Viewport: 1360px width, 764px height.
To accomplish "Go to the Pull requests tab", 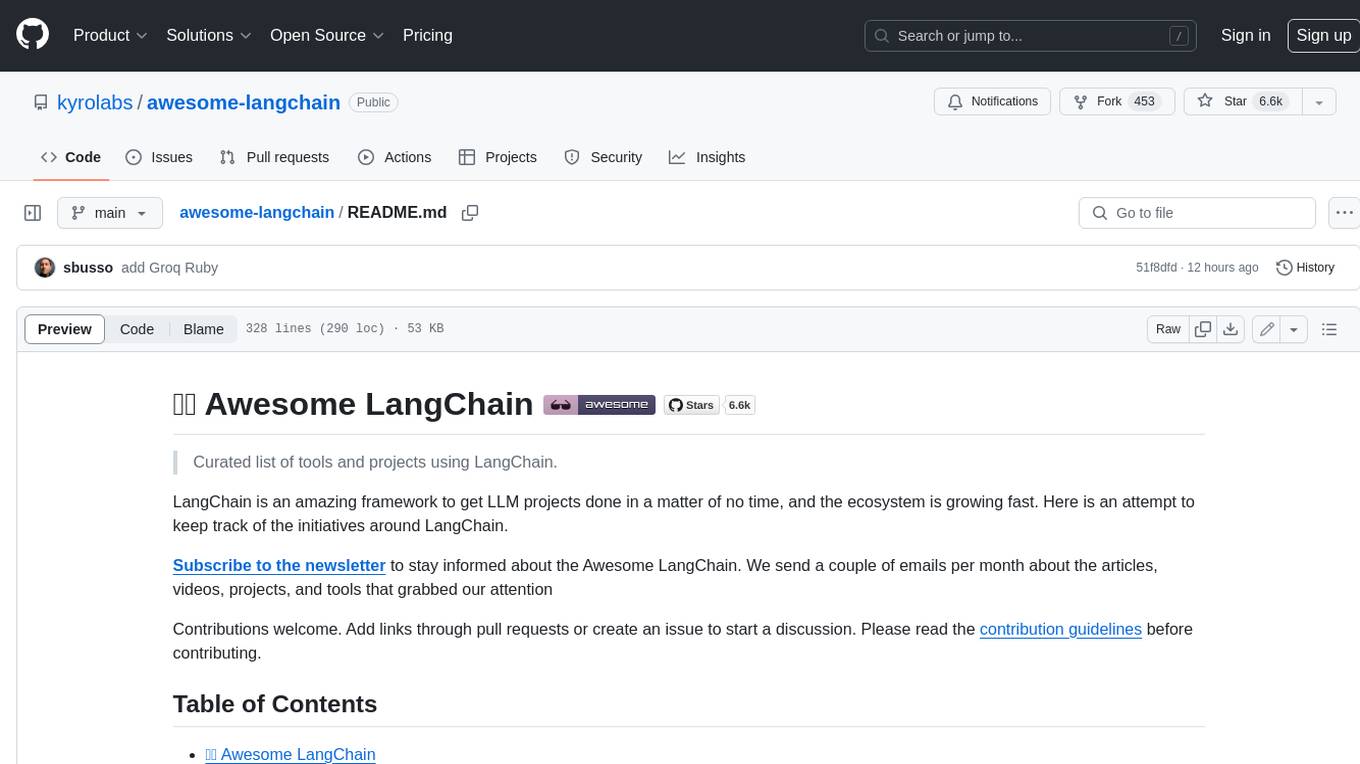I will 274,157.
